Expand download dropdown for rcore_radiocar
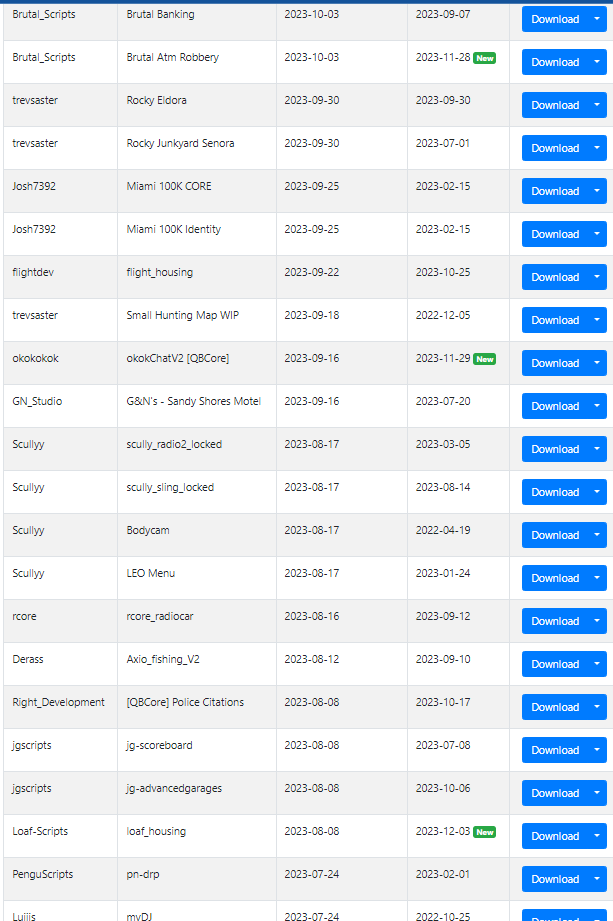Image resolution: width=613 pixels, height=921 pixels. [x=597, y=621]
